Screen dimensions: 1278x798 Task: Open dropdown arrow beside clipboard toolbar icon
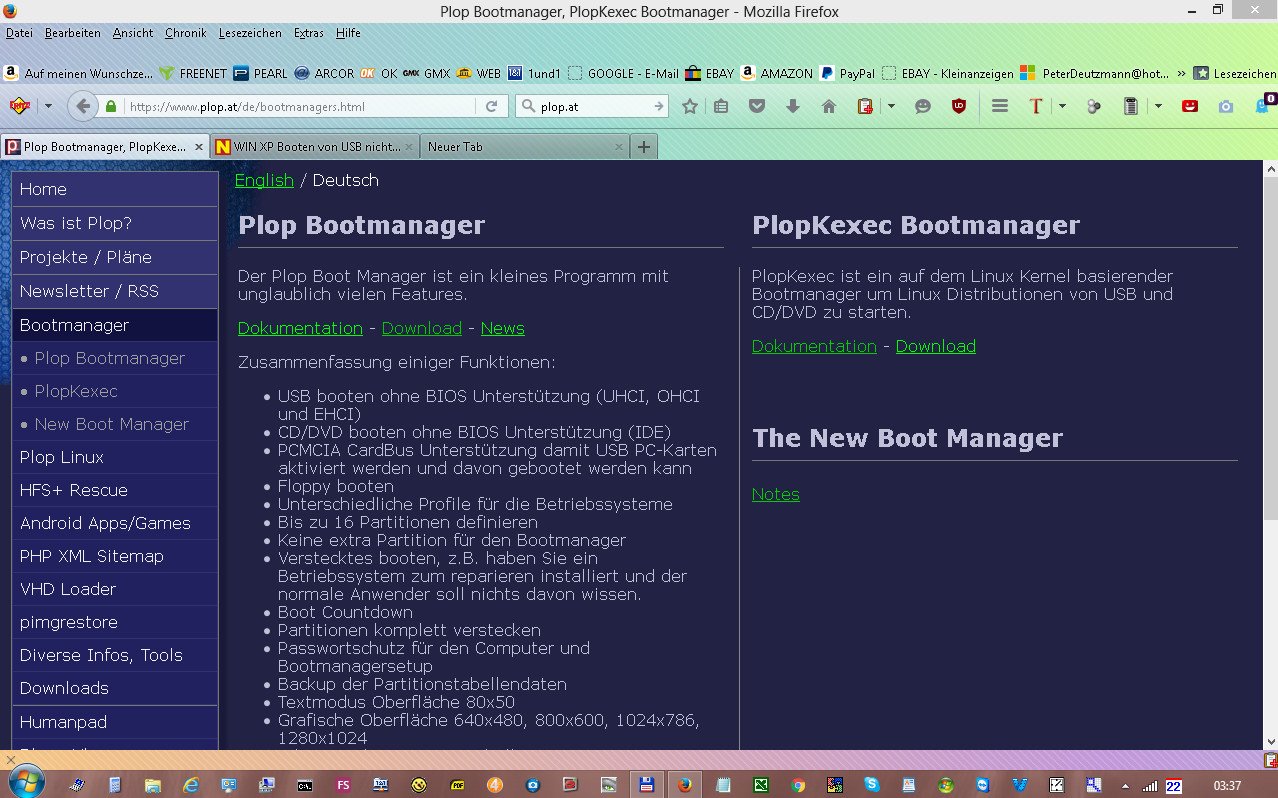click(891, 106)
